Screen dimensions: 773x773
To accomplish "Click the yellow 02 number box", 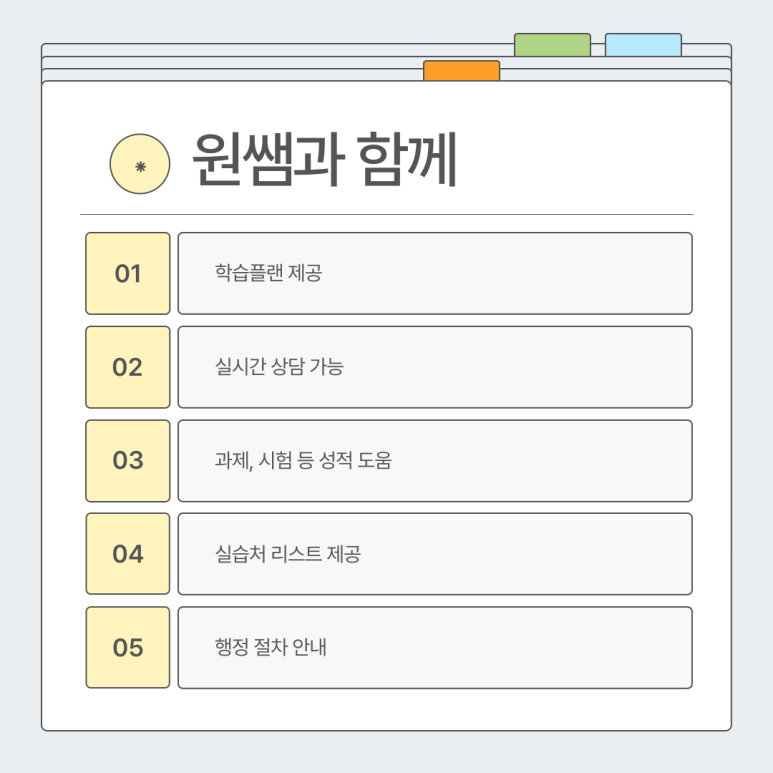I will [x=128, y=367].
